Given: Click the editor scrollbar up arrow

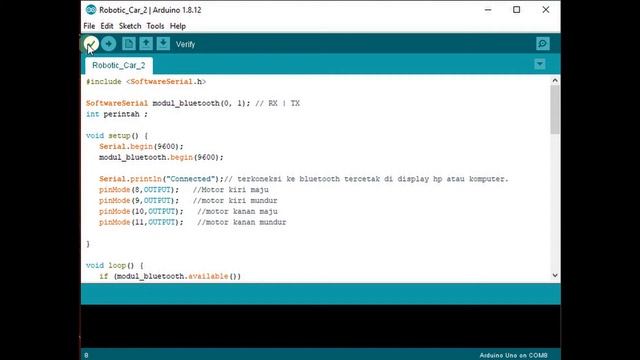Looking at the screenshot, I should click(x=555, y=80).
